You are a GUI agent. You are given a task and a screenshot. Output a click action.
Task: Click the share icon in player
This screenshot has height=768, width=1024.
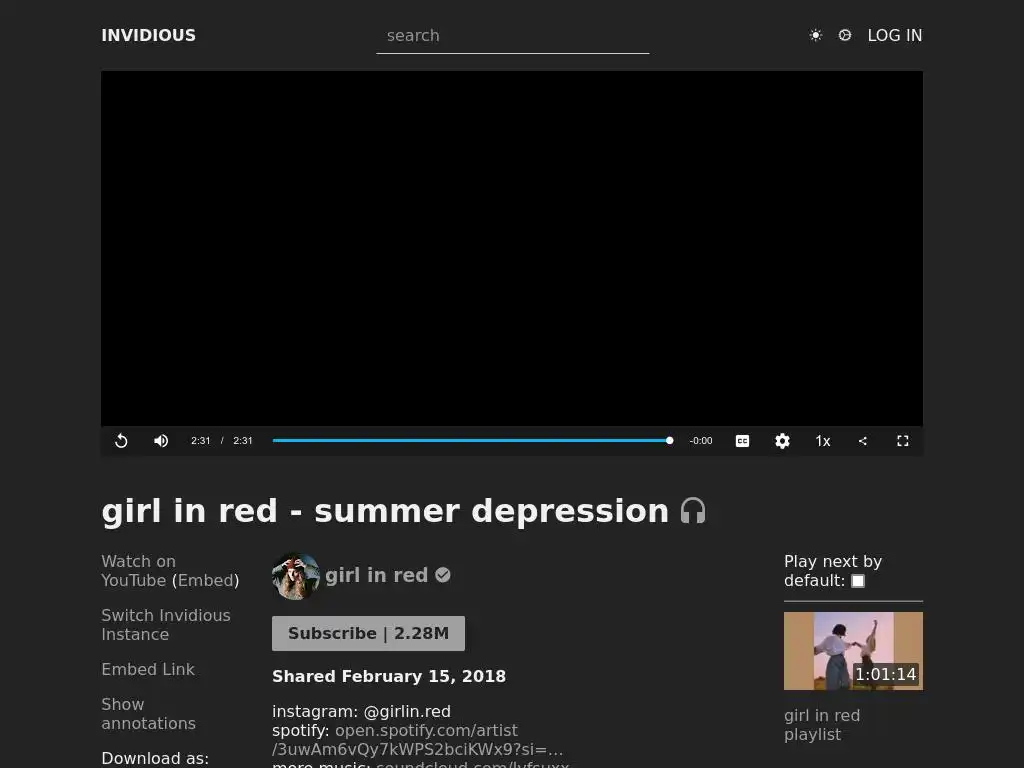point(863,441)
